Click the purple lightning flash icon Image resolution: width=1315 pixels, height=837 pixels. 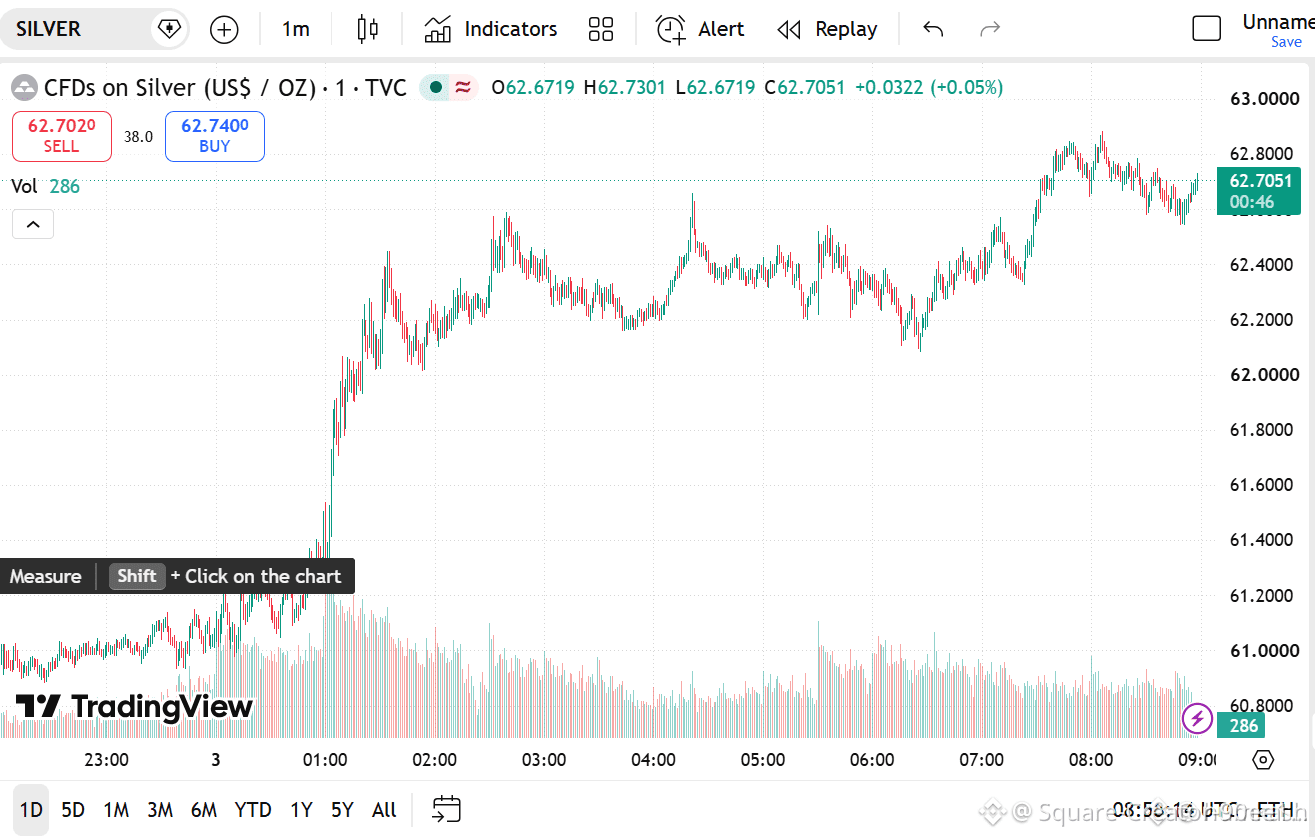click(x=1197, y=718)
